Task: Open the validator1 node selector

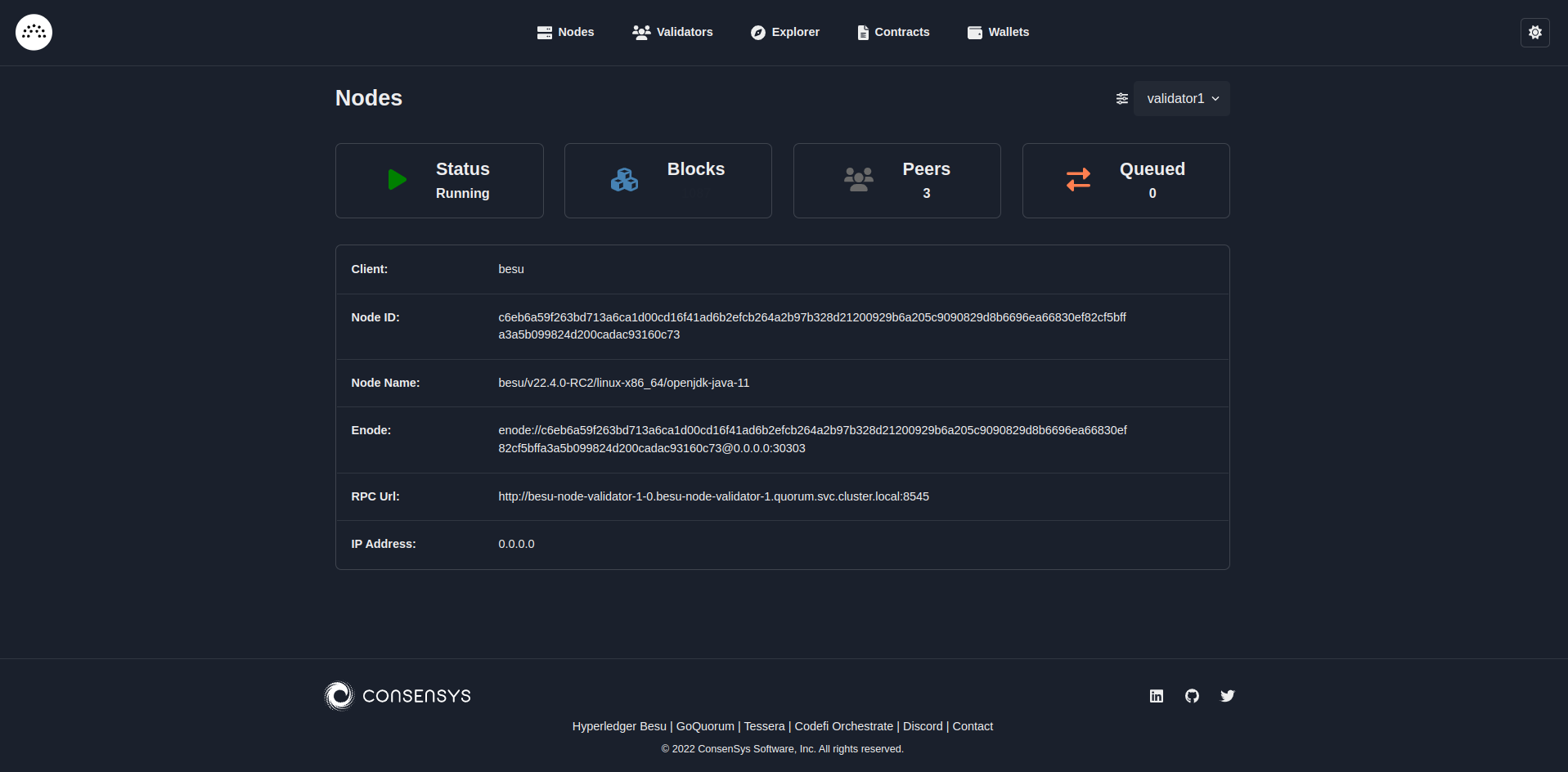Action: [1181, 98]
